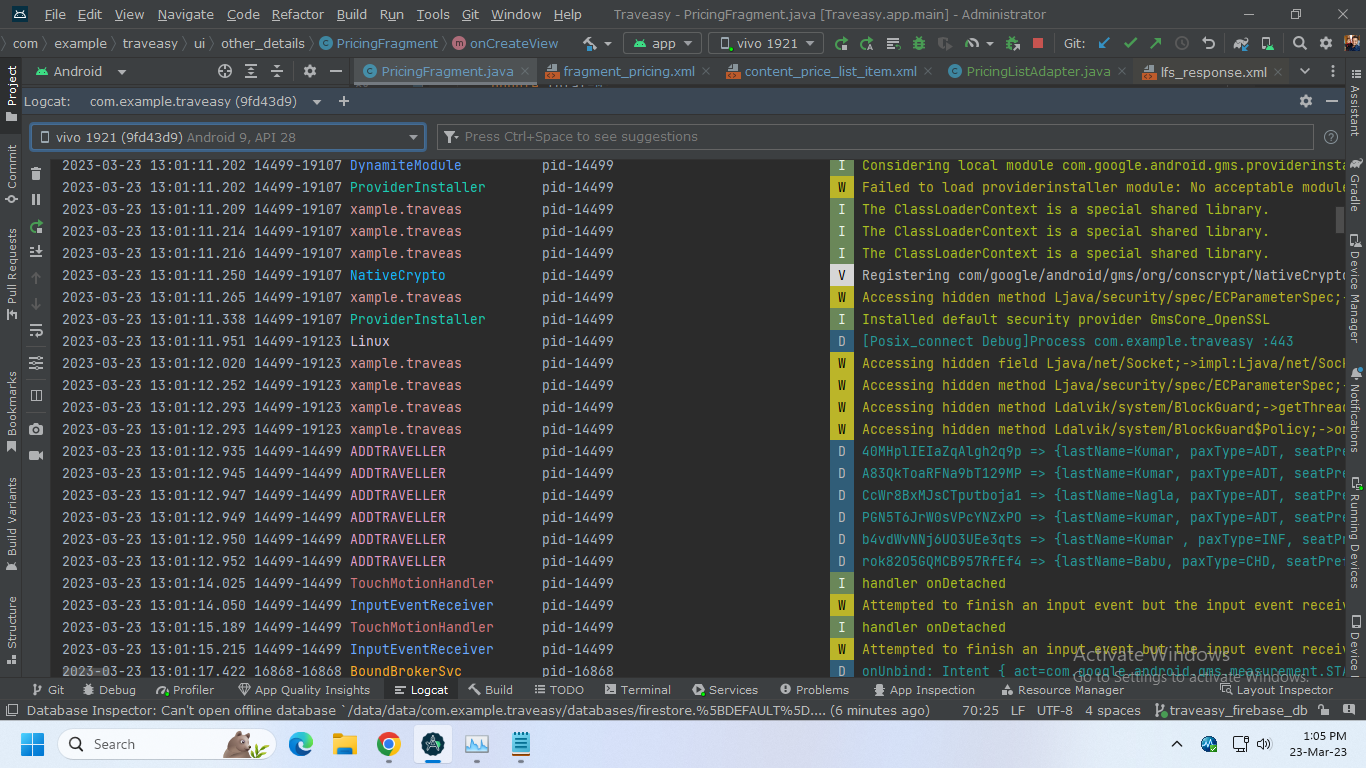
Task: Clear logcat with the trash icon
Action: 36,173
